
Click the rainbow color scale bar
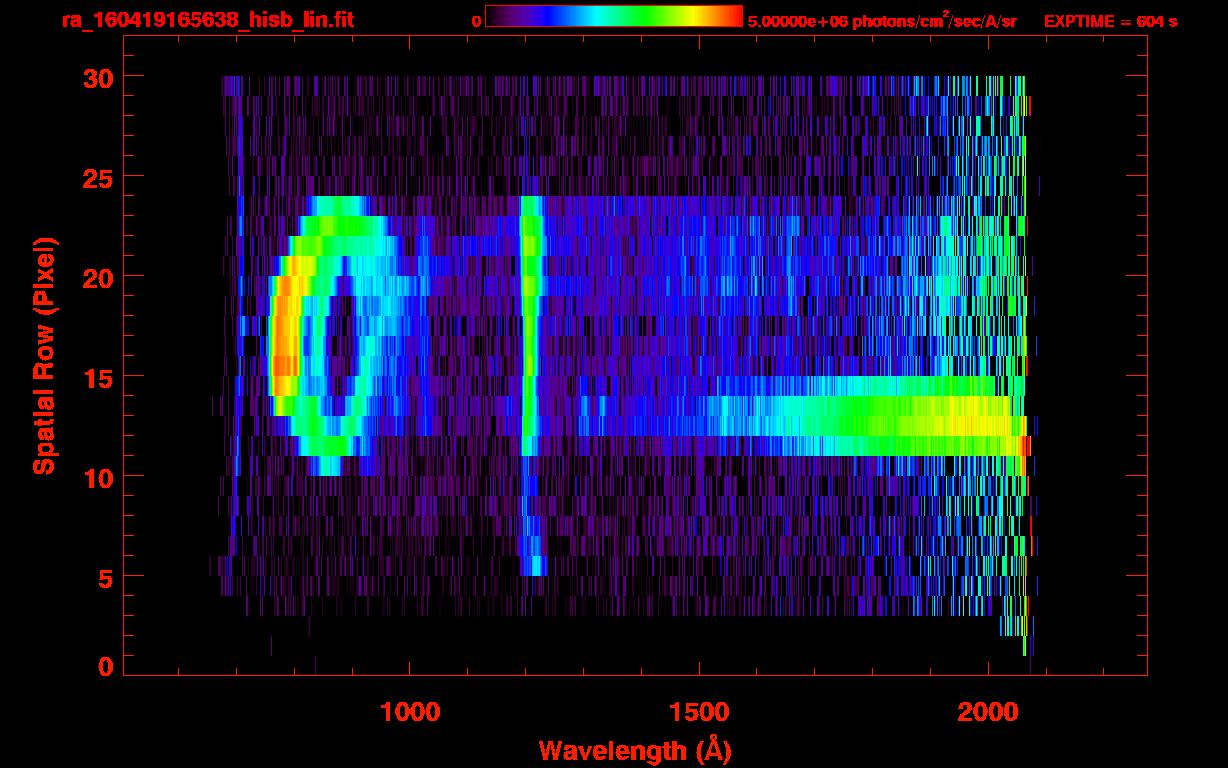point(613,16)
